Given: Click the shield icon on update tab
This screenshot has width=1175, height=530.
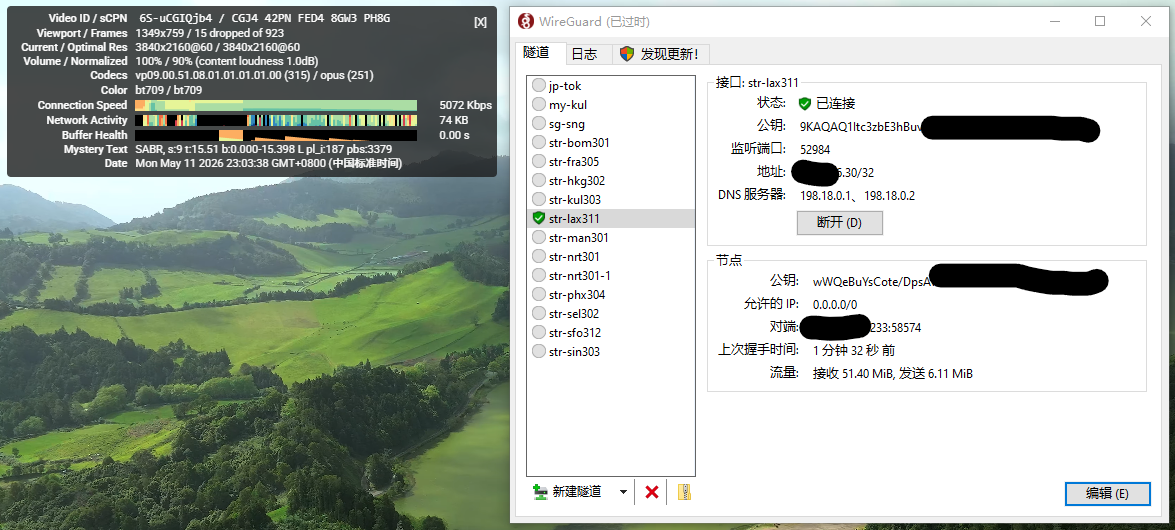Looking at the screenshot, I should 626,54.
